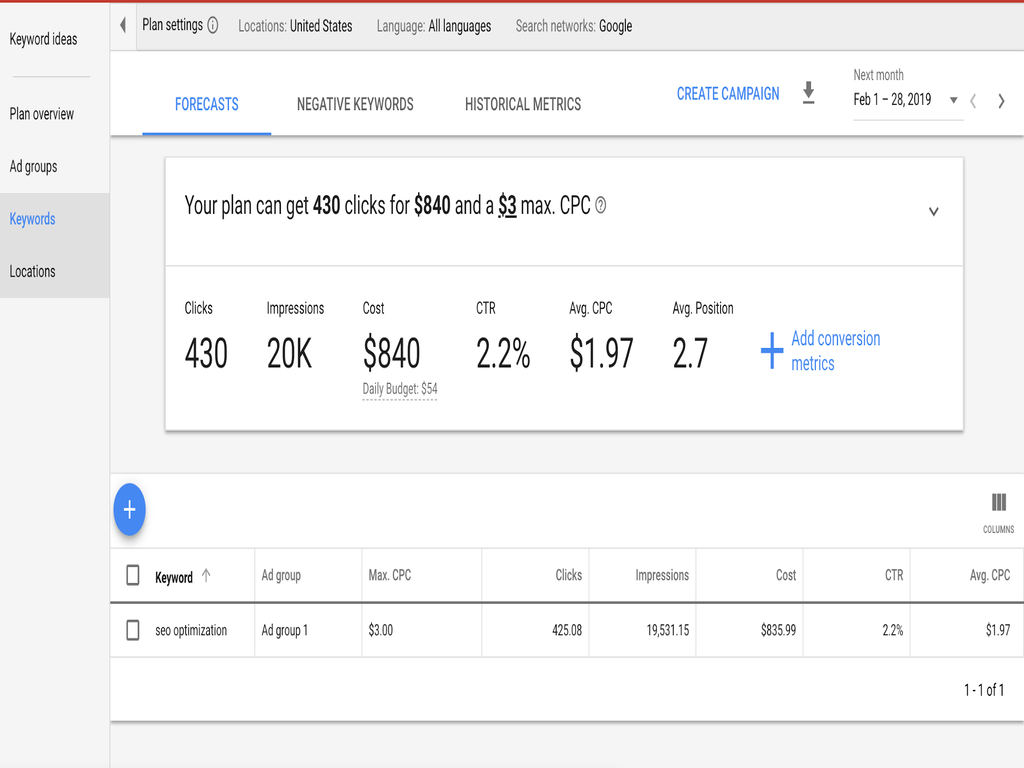Switch to the Historical Metrics tab
The height and width of the screenshot is (768, 1024).
click(x=523, y=104)
